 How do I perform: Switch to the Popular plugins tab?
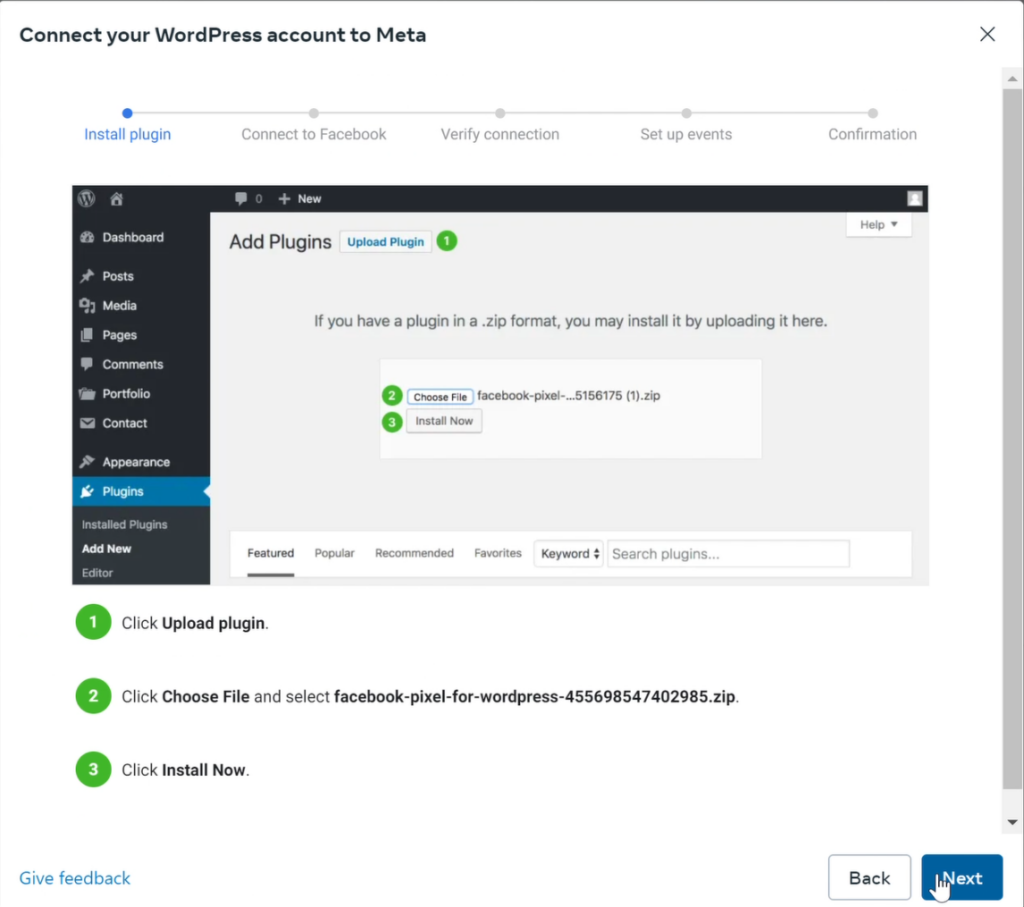click(334, 553)
